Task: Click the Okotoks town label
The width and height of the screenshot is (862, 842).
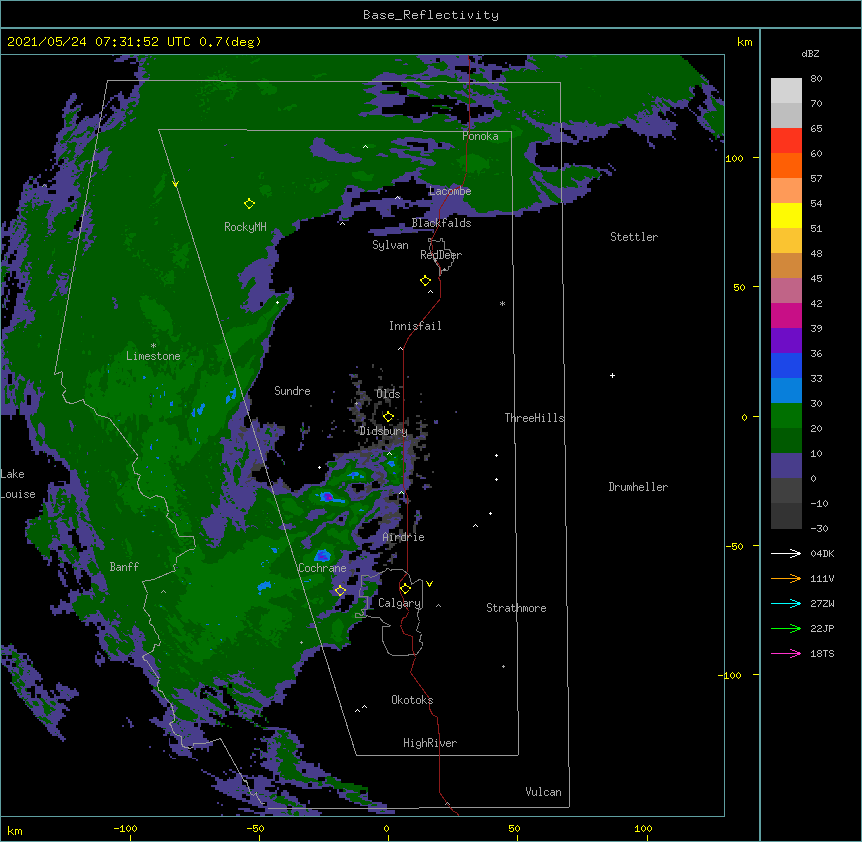Action: [x=412, y=700]
